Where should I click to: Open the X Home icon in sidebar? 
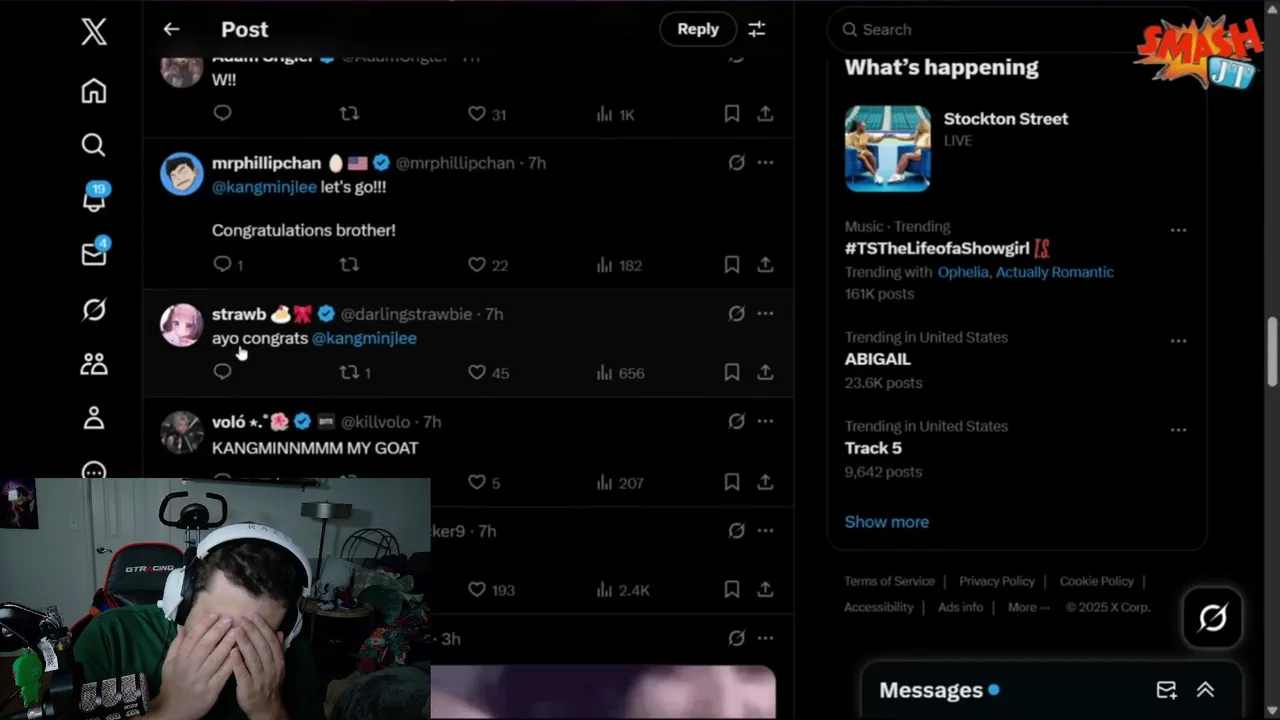pos(94,91)
